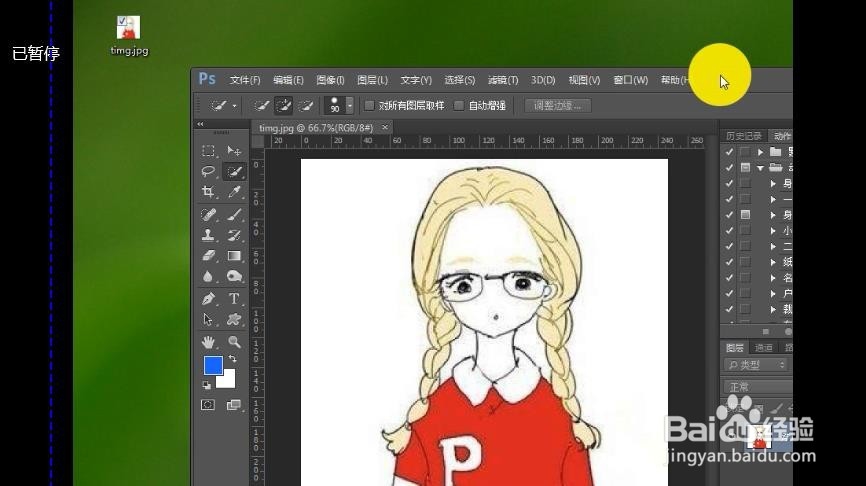The image size is (866, 486).
Task: Select the Crop tool
Action: (208, 192)
